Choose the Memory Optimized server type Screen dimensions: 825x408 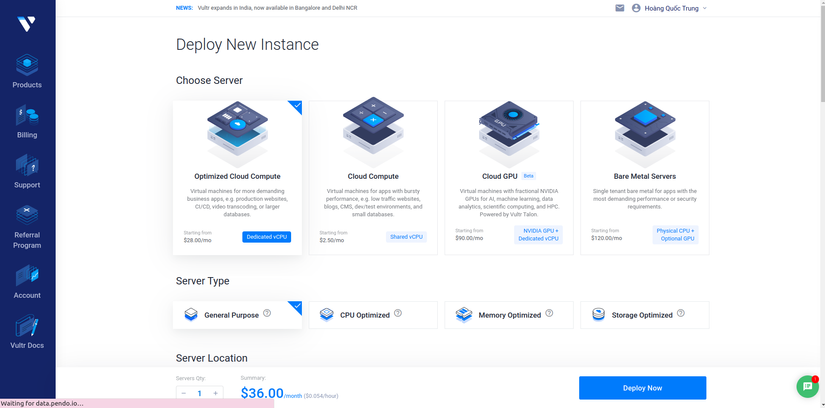click(x=509, y=315)
